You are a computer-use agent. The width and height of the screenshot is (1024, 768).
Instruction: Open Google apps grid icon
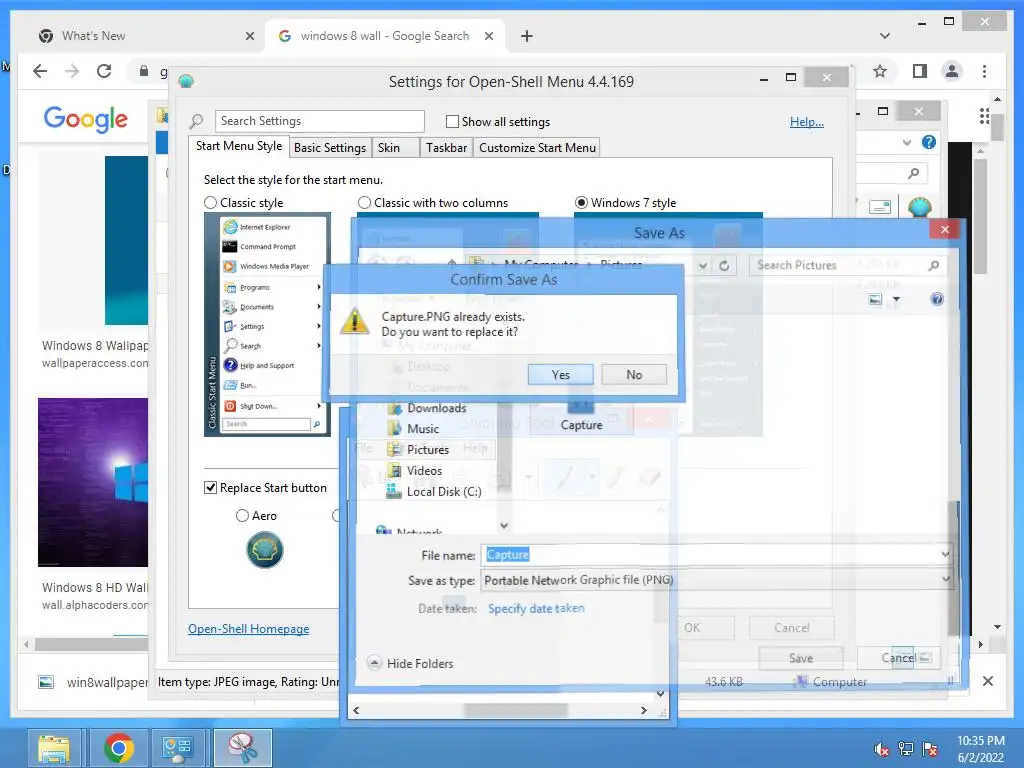coord(984,116)
